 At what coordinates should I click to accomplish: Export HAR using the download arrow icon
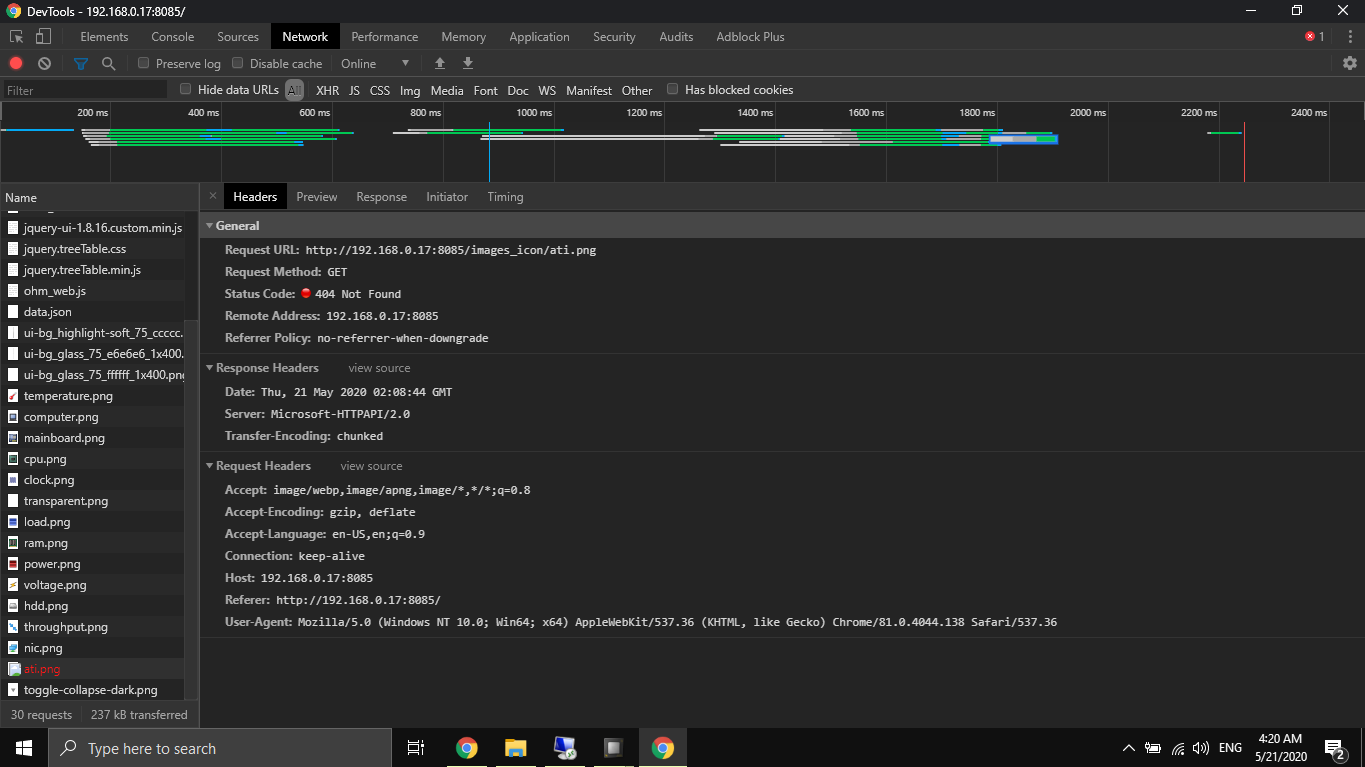coord(467,62)
